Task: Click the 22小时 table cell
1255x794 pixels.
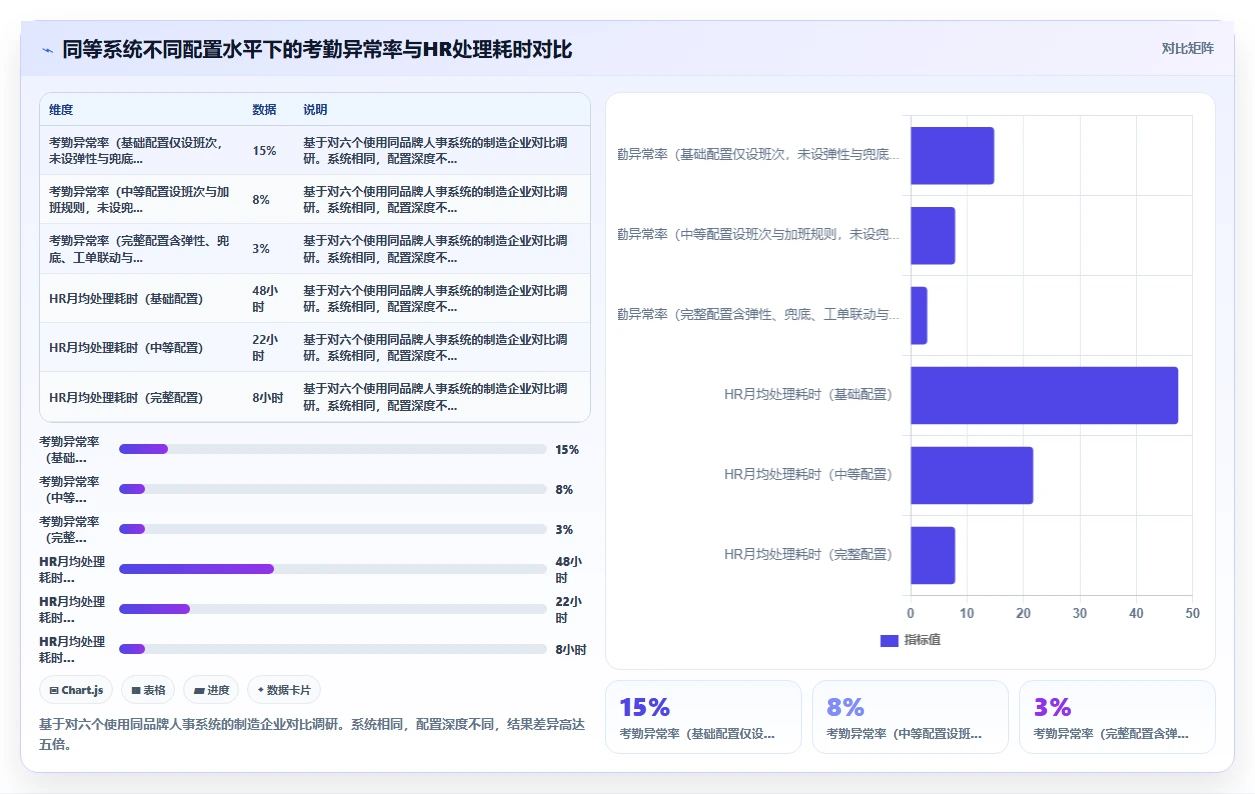Action: pos(266,347)
